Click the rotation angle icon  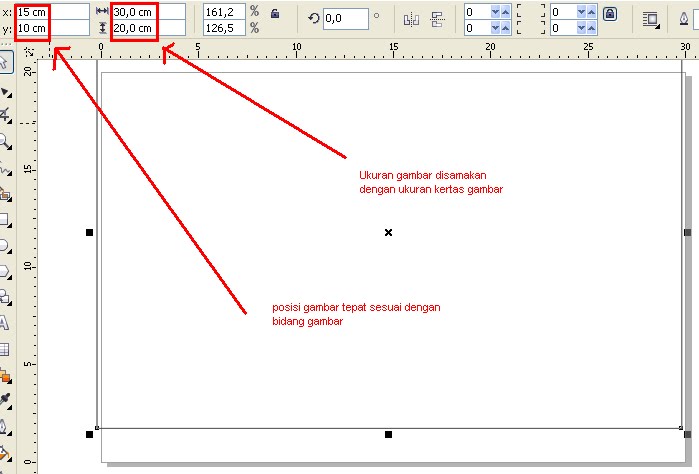(314, 18)
